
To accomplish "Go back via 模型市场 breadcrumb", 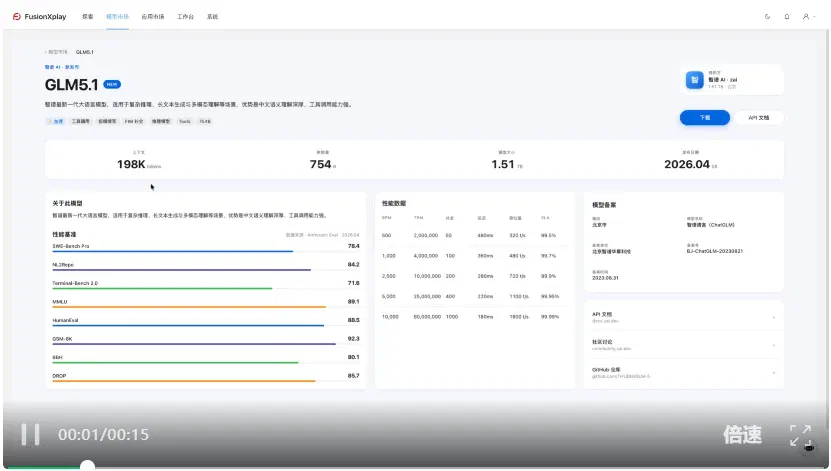I will (57, 52).
